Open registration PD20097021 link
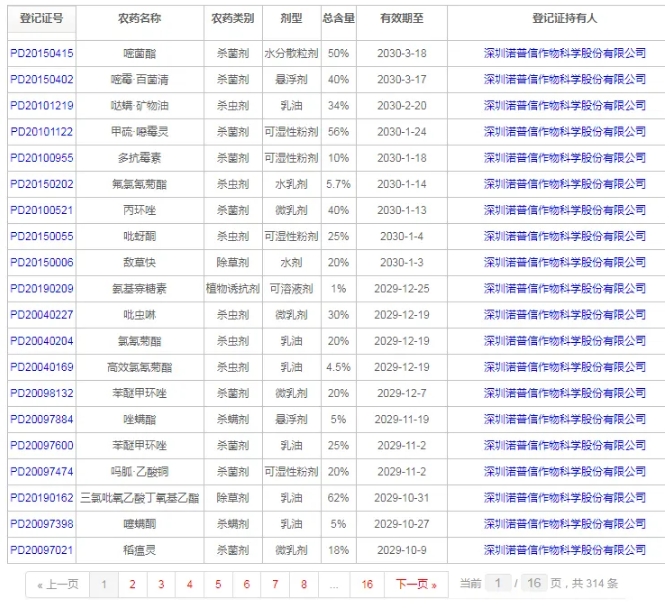This screenshot has height=608, width=670. (42, 550)
